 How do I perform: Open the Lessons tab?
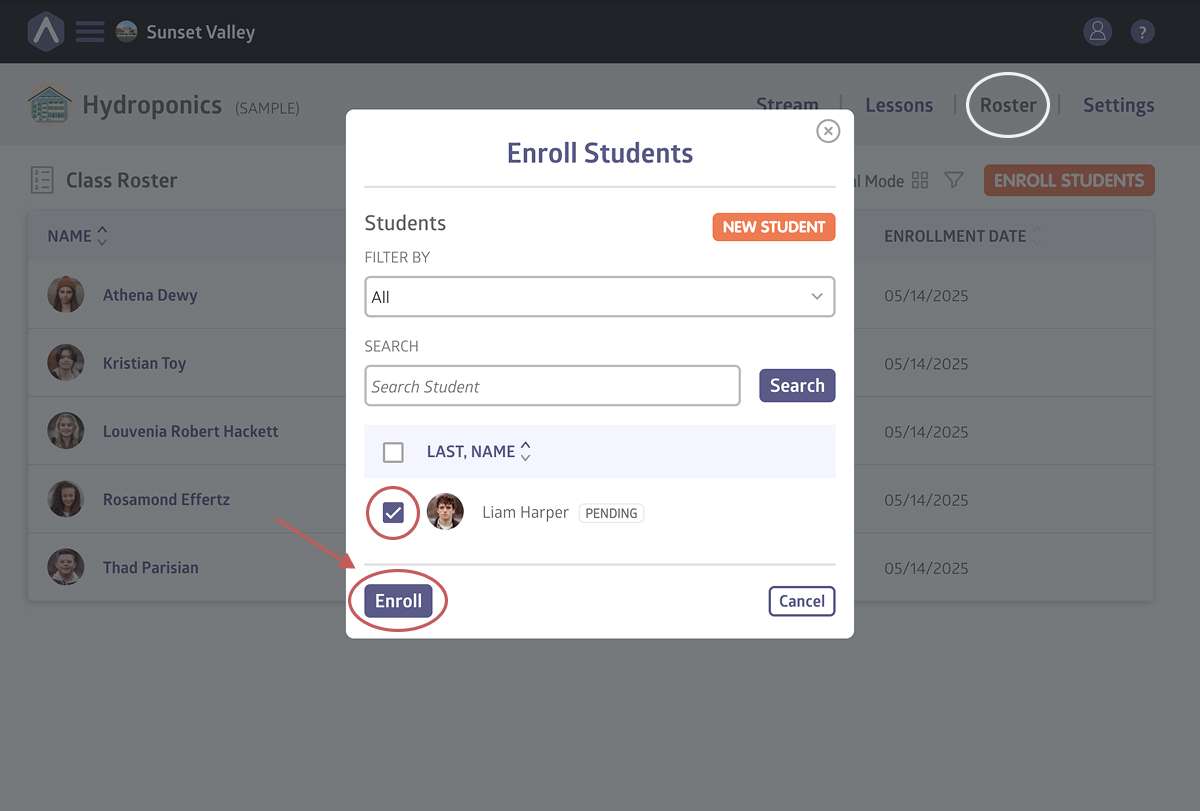tap(898, 105)
